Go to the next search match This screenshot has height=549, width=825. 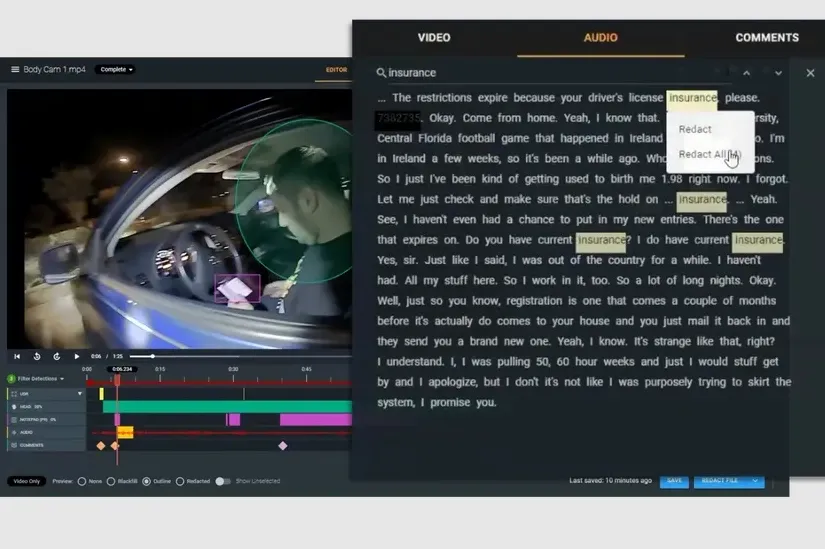(778, 73)
